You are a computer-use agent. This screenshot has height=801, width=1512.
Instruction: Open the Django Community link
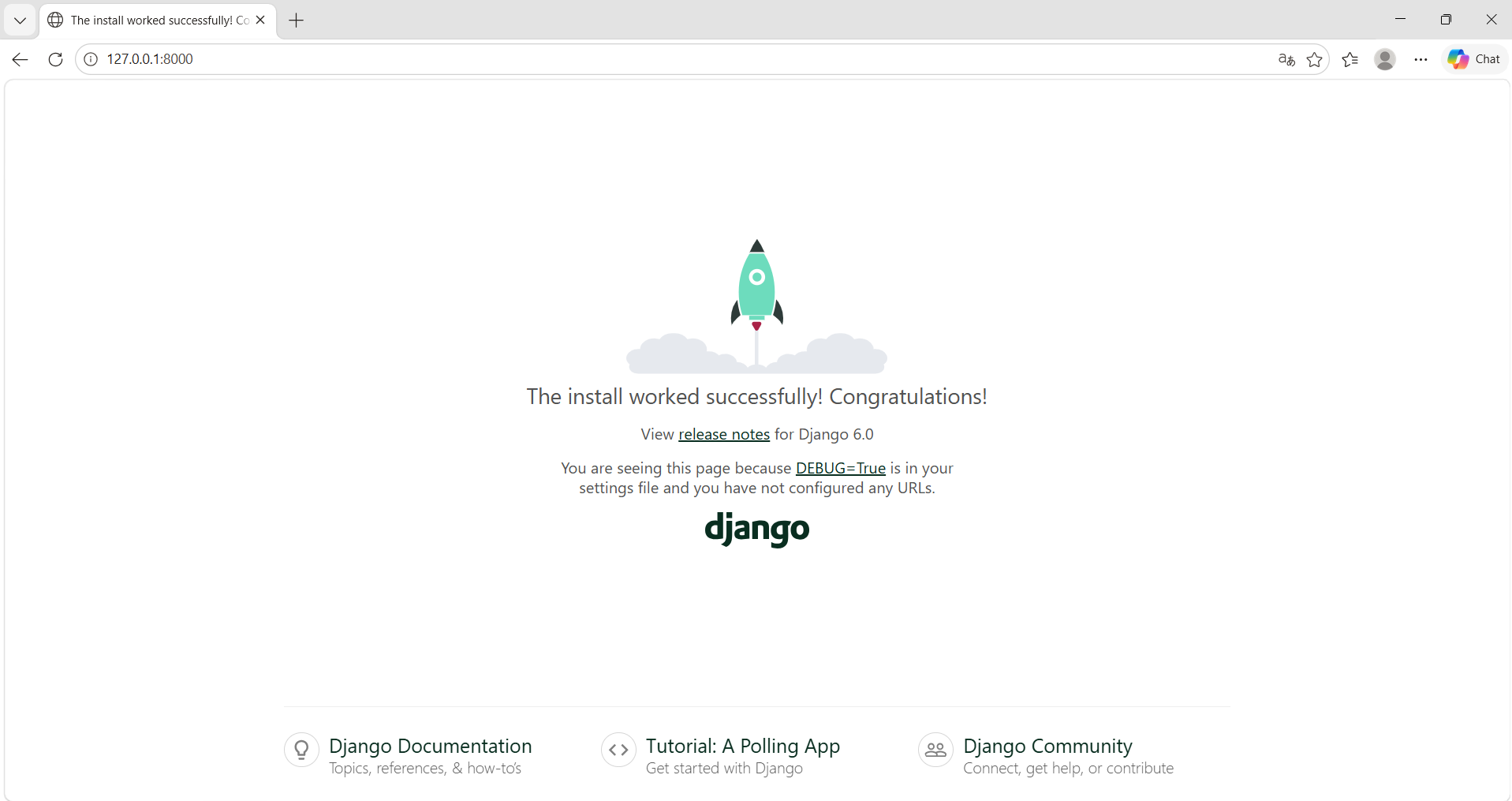(1048, 746)
